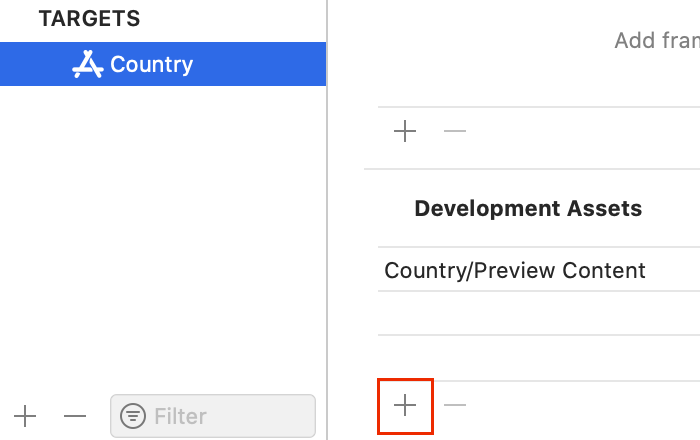Add a new target with plus button
Image resolution: width=700 pixels, height=440 pixels.
25,416
